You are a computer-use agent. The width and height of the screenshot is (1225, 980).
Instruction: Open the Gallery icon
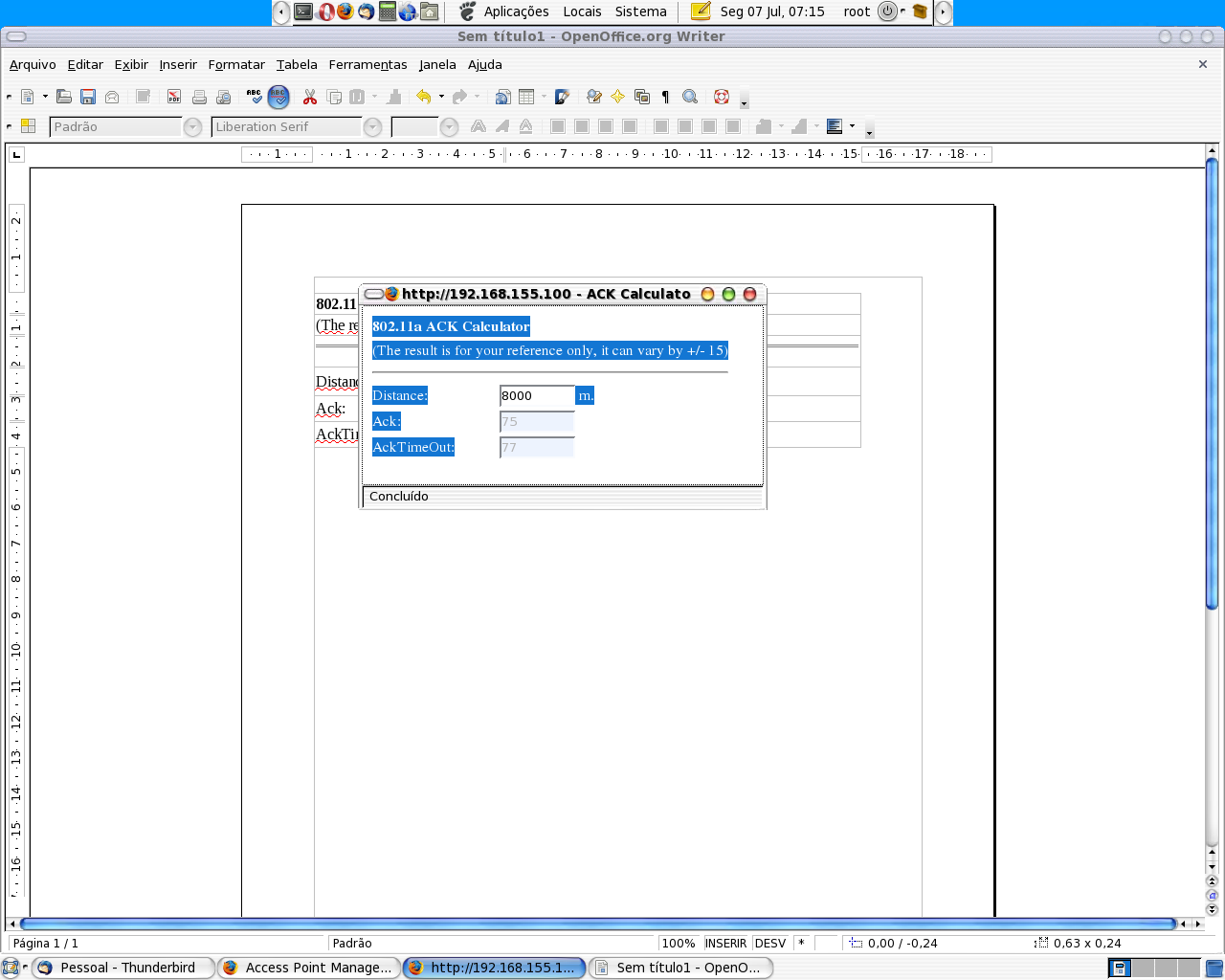pos(642,97)
